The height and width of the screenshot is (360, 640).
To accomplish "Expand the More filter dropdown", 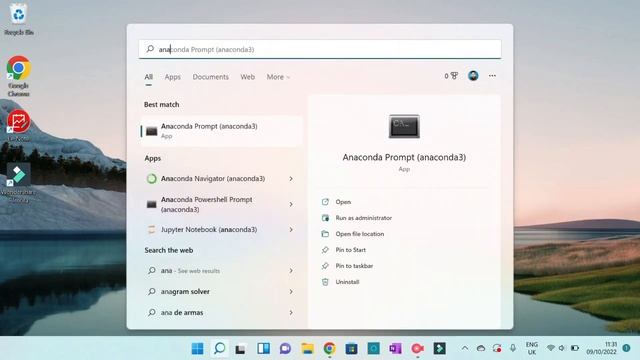I will coord(278,77).
